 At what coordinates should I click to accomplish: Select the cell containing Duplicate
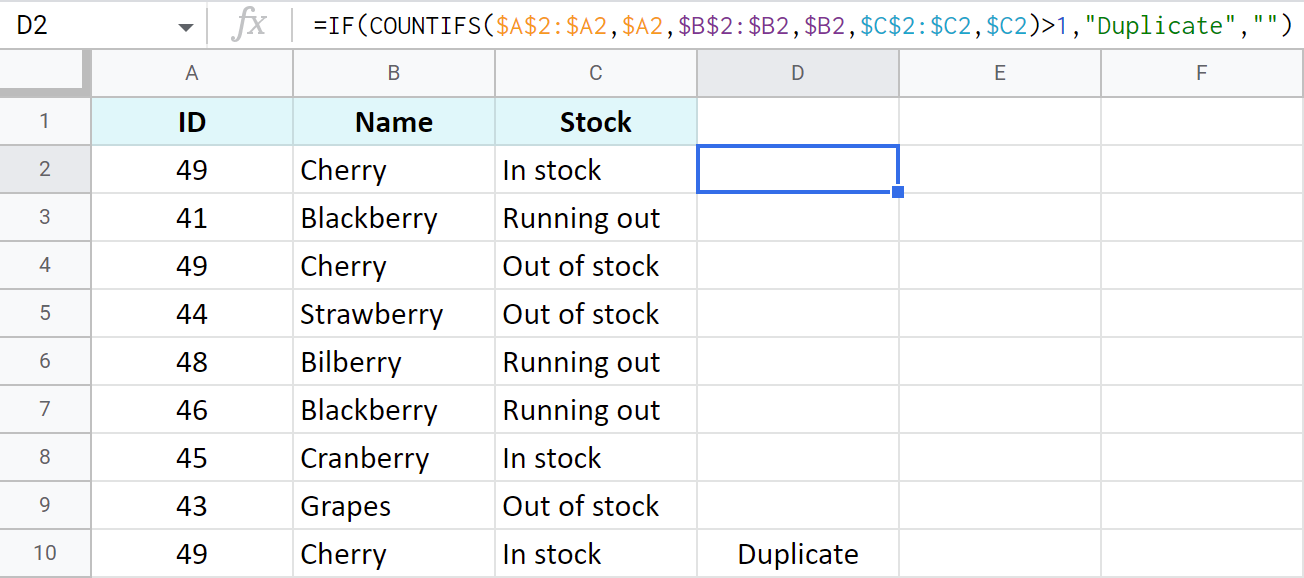click(x=797, y=553)
